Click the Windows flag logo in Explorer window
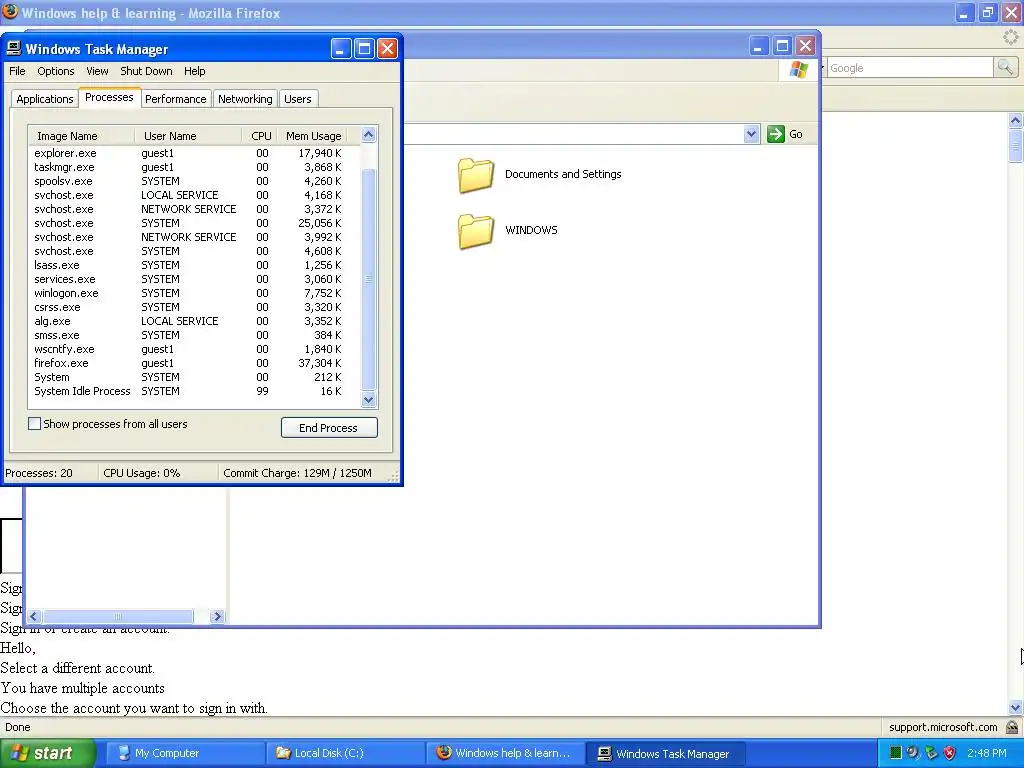This screenshot has height=768, width=1024. pyautogui.click(x=799, y=70)
